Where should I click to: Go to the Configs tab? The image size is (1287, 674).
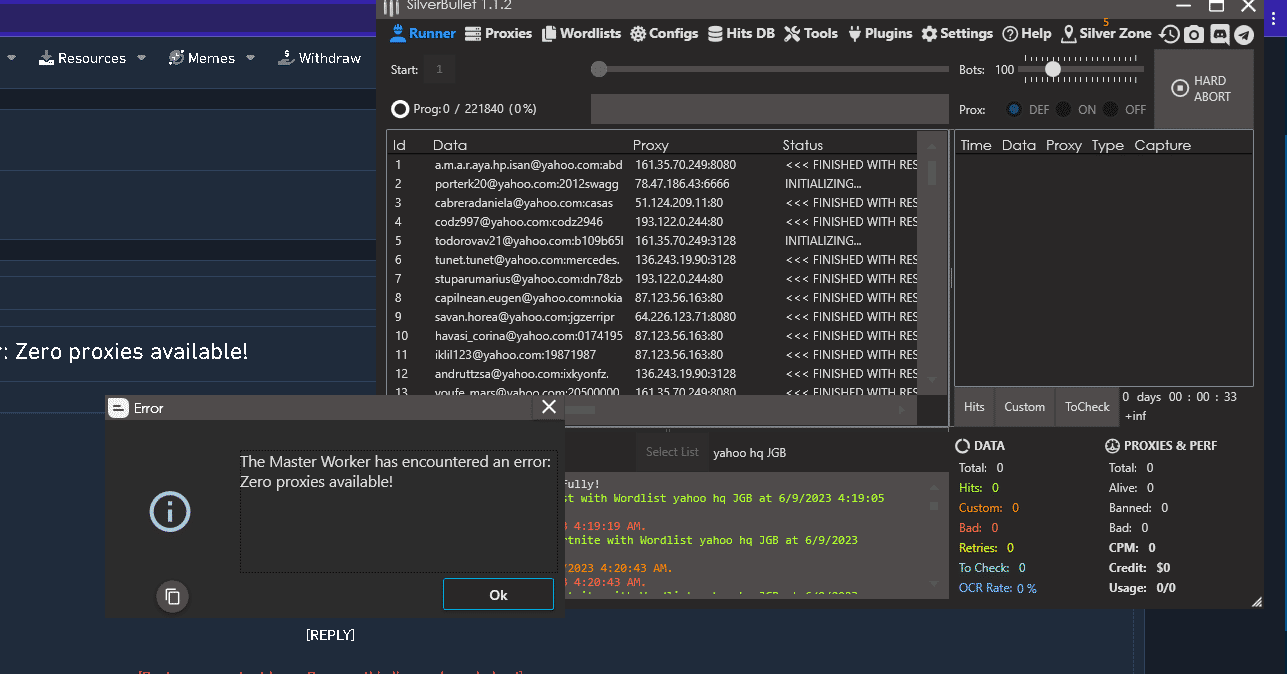[664, 33]
